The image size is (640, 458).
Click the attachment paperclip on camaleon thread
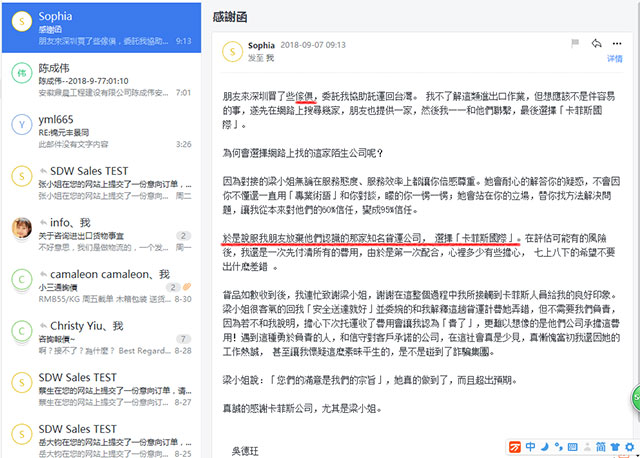[x=187, y=287]
